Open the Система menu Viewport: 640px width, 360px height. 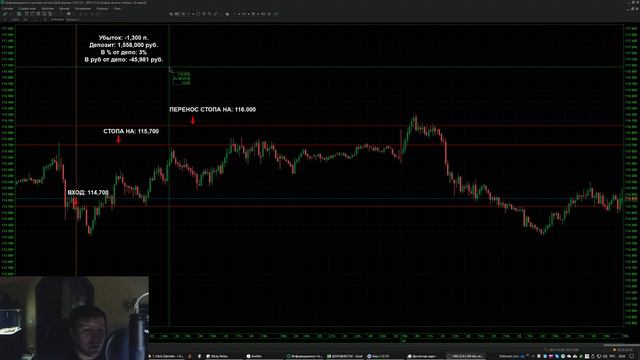point(7,8)
